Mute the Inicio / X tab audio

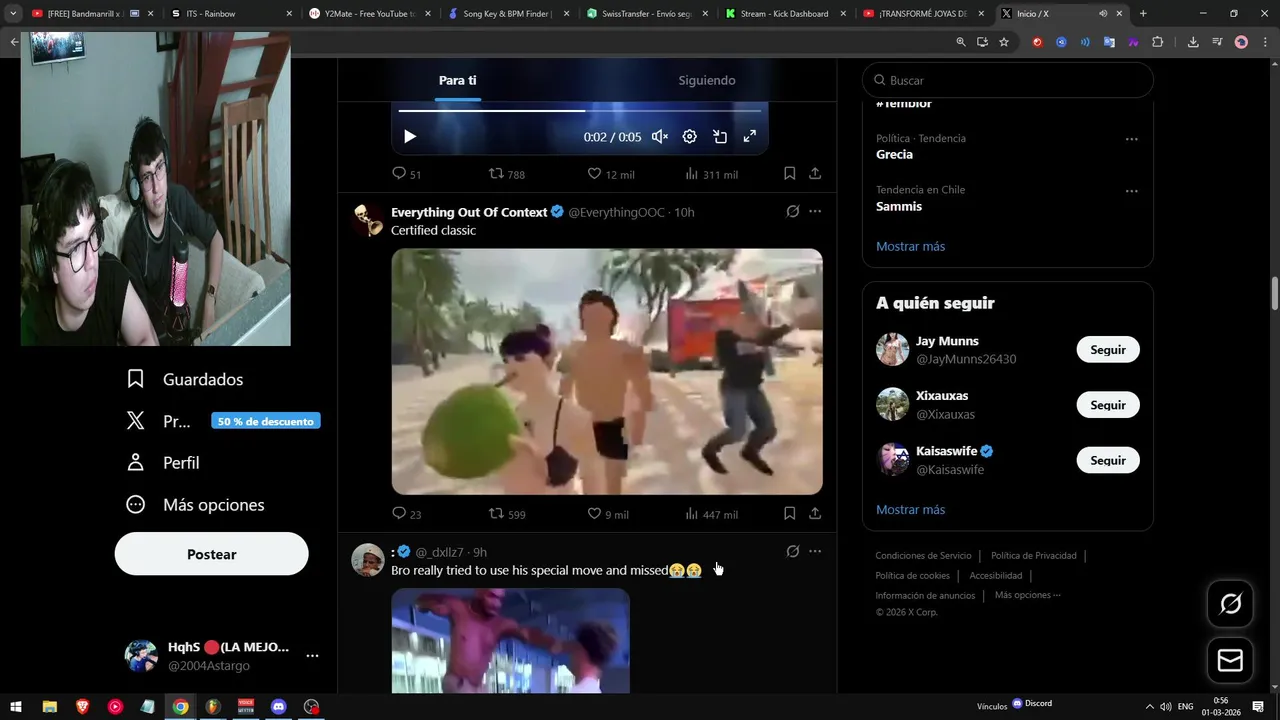pyautogui.click(x=1103, y=14)
